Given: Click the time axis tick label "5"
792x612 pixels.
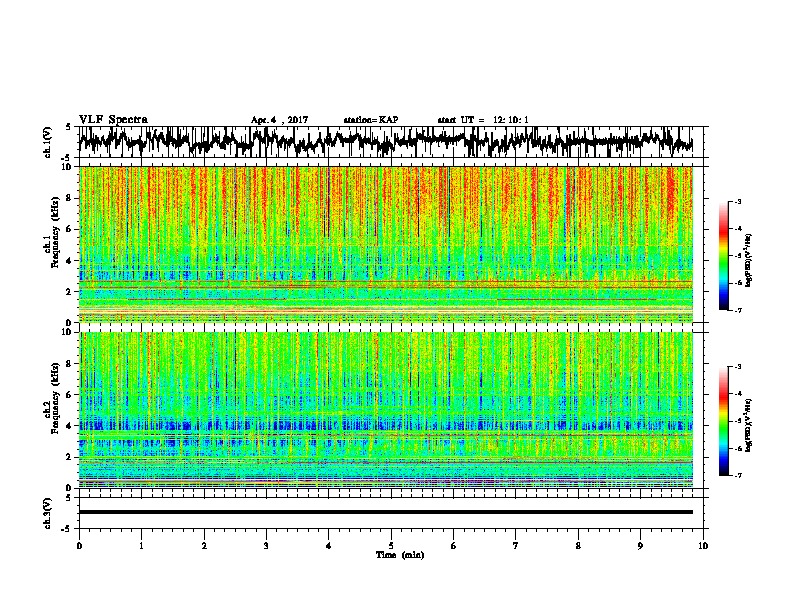Looking at the screenshot, I should click(x=391, y=546).
